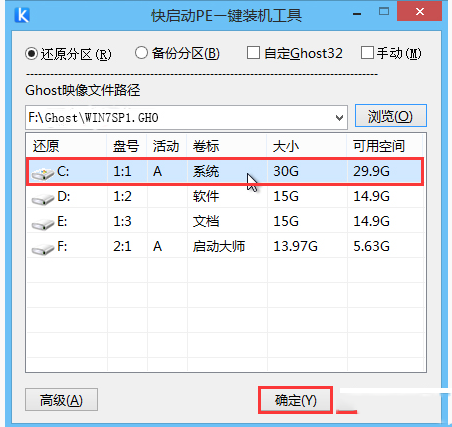Viewport: 452px width, 427px height.
Task: Open the 高级(A) advanced options
Action: (x=61, y=400)
